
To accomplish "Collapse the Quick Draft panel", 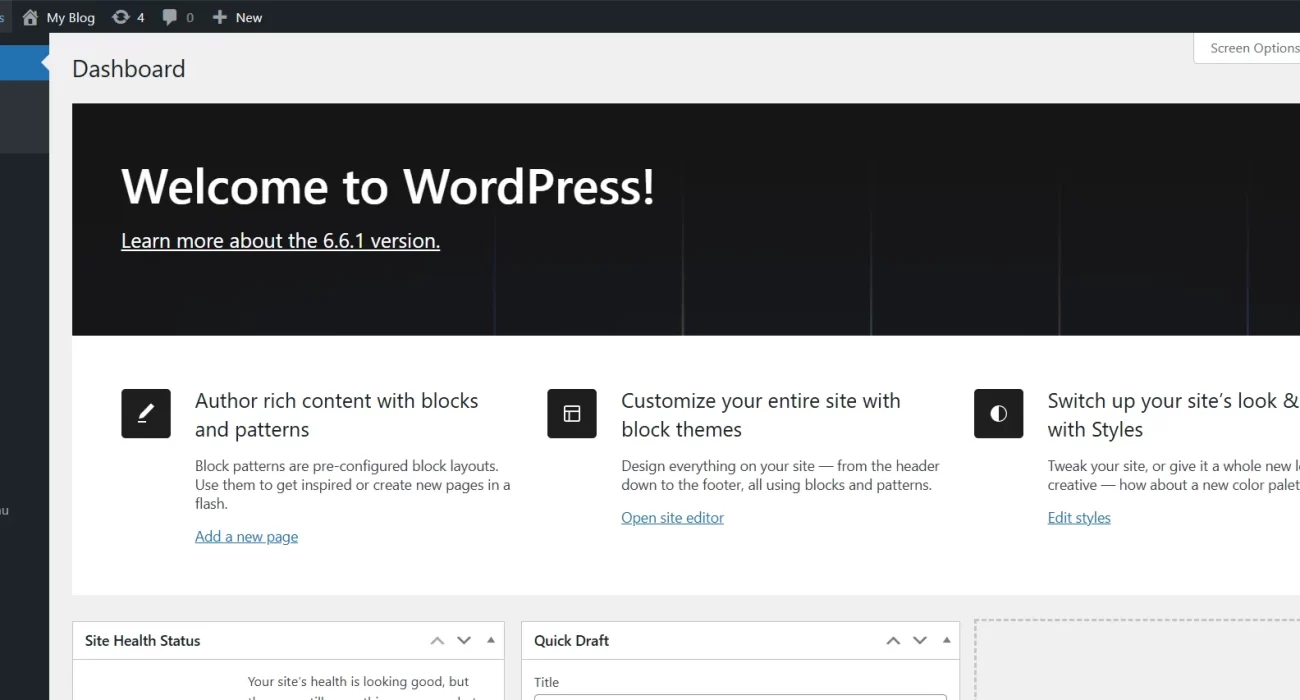I will click(x=946, y=641).
